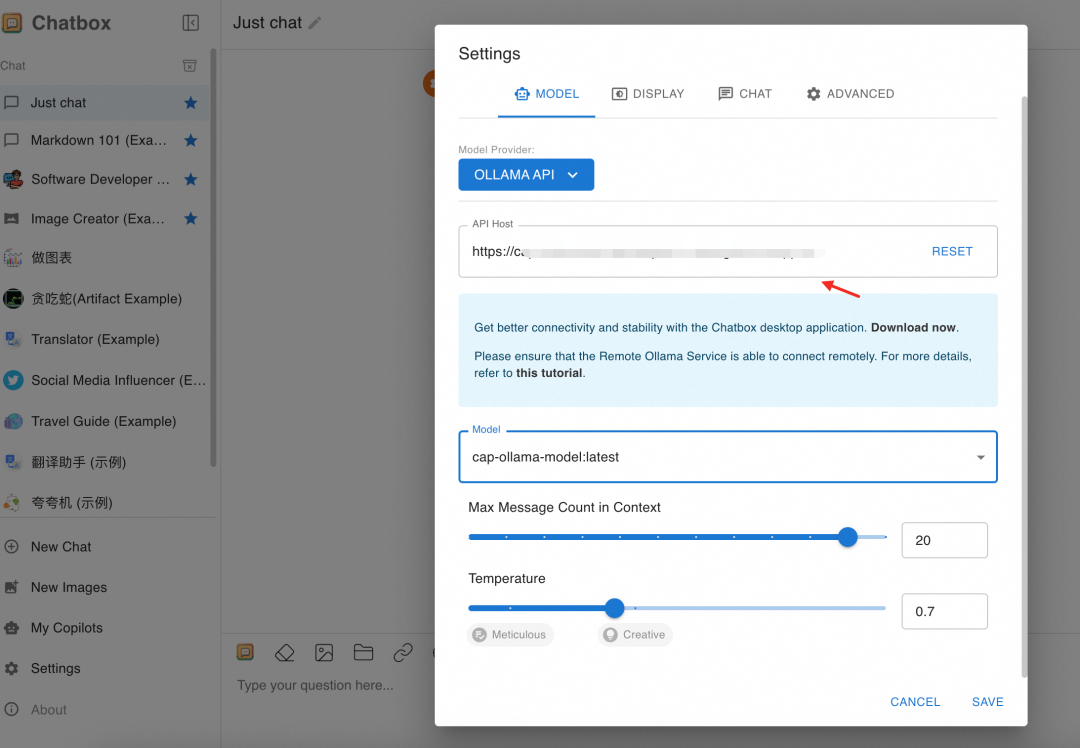Click SAVE in the Settings dialog
1080x748 pixels.
click(x=987, y=702)
